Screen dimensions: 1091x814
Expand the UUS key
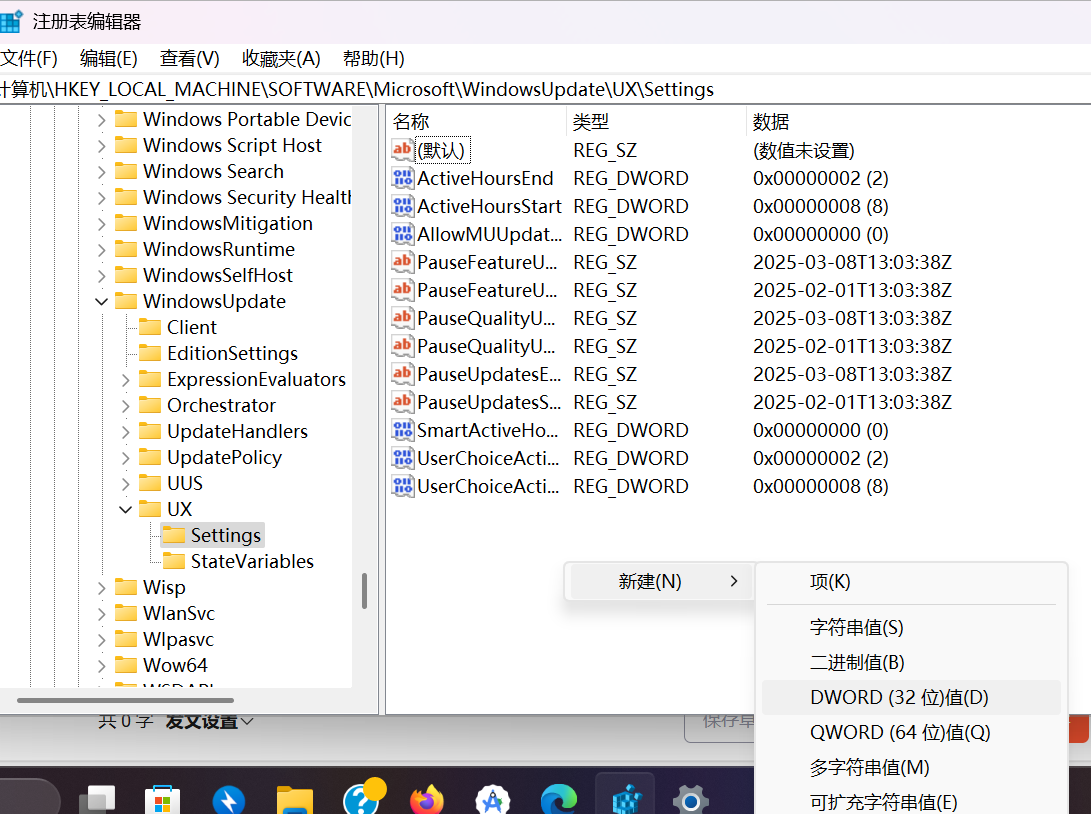(125, 483)
